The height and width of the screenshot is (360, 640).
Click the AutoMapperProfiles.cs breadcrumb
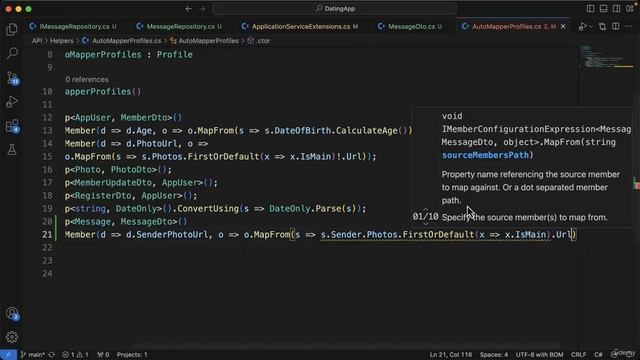122,41
